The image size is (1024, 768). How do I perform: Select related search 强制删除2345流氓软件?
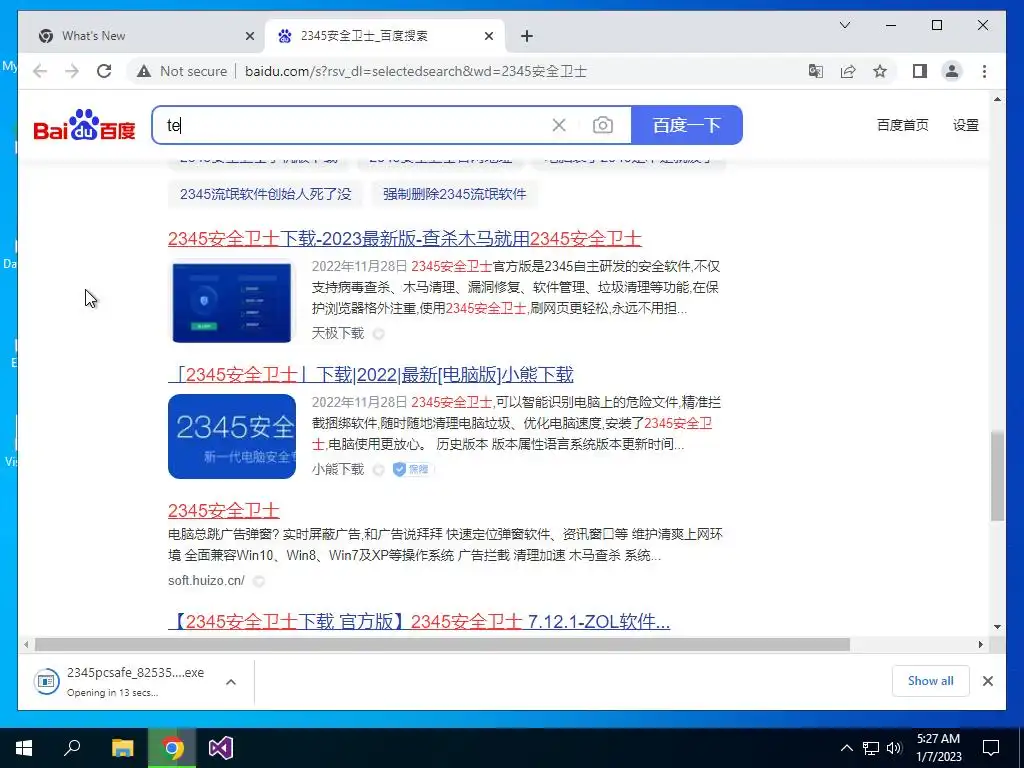tap(455, 194)
